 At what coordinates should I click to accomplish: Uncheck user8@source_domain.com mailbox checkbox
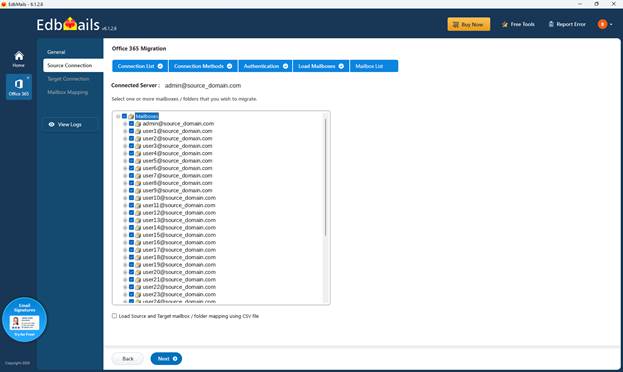coord(132,183)
